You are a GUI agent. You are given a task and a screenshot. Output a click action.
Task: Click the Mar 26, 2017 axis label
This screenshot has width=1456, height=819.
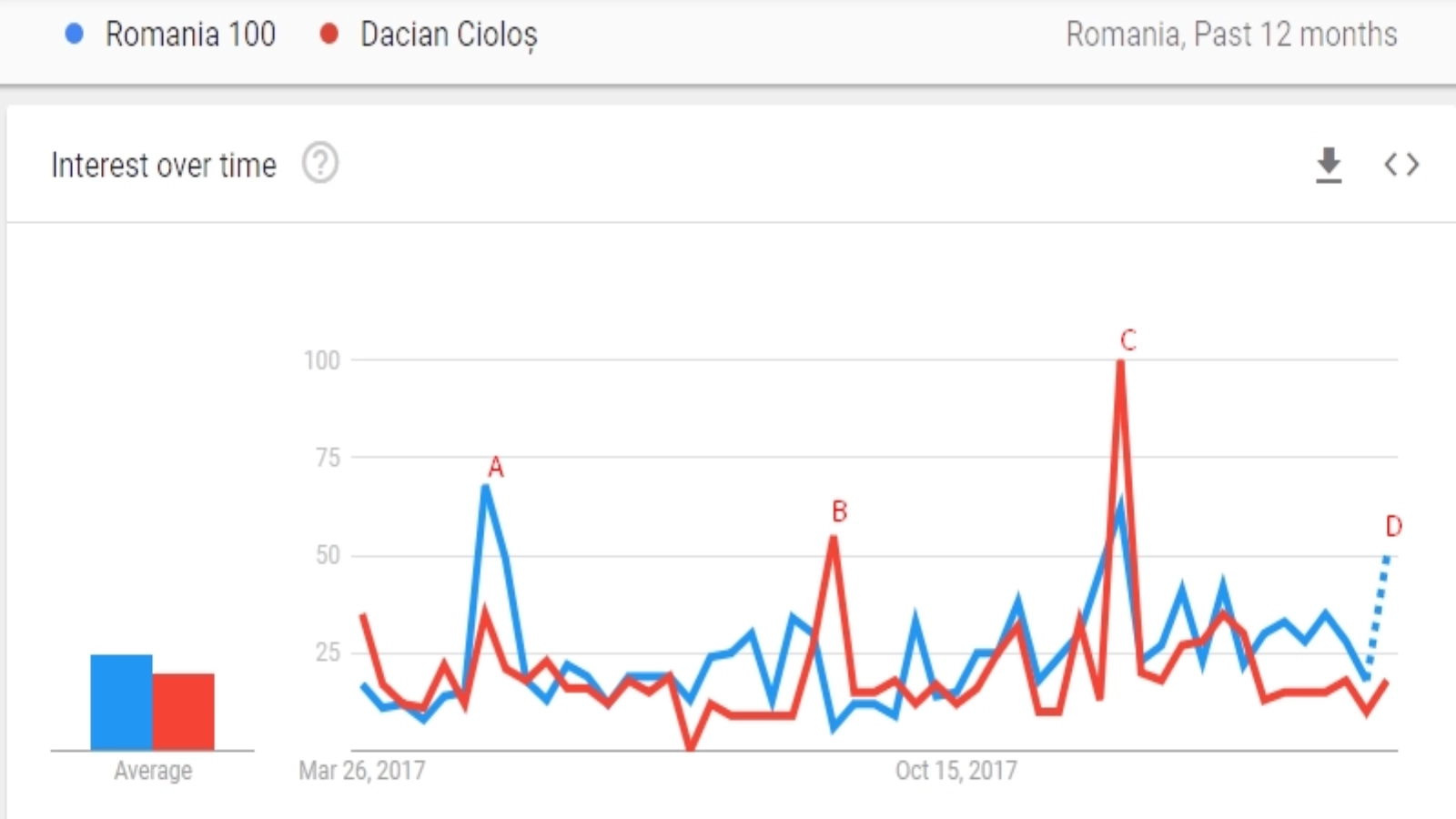(x=362, y=771)
